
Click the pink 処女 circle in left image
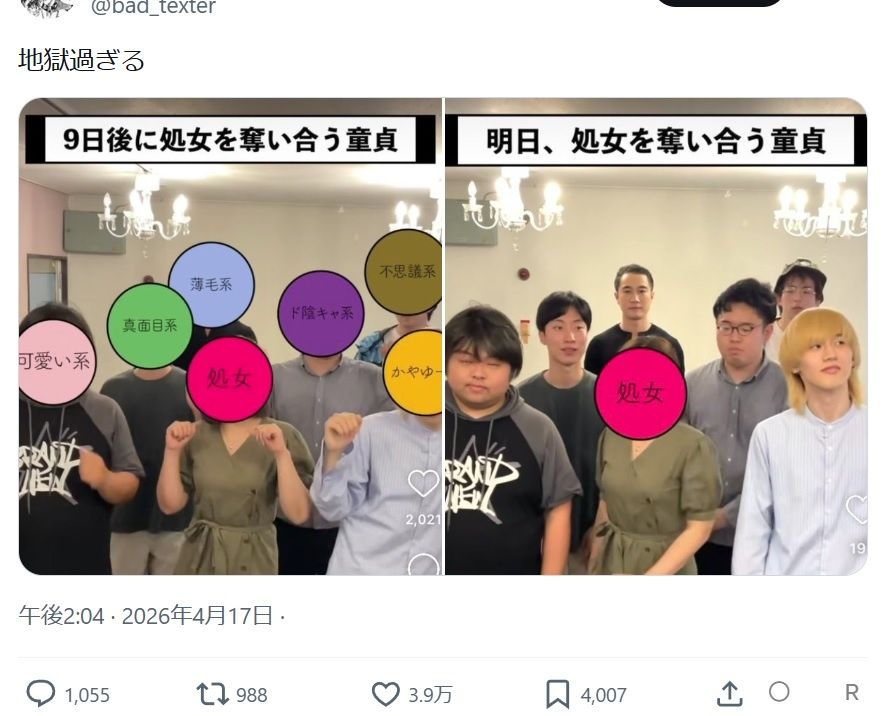click(229, 379)
